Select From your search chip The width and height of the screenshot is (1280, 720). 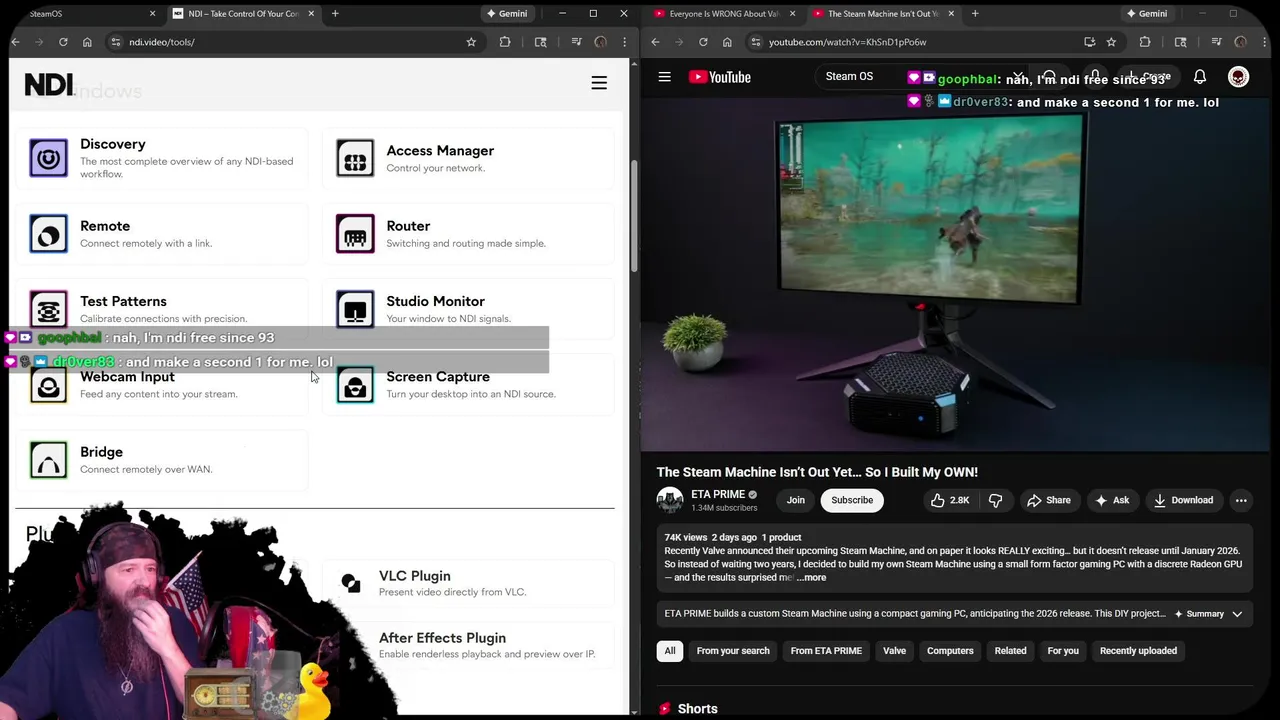[733, 651]
